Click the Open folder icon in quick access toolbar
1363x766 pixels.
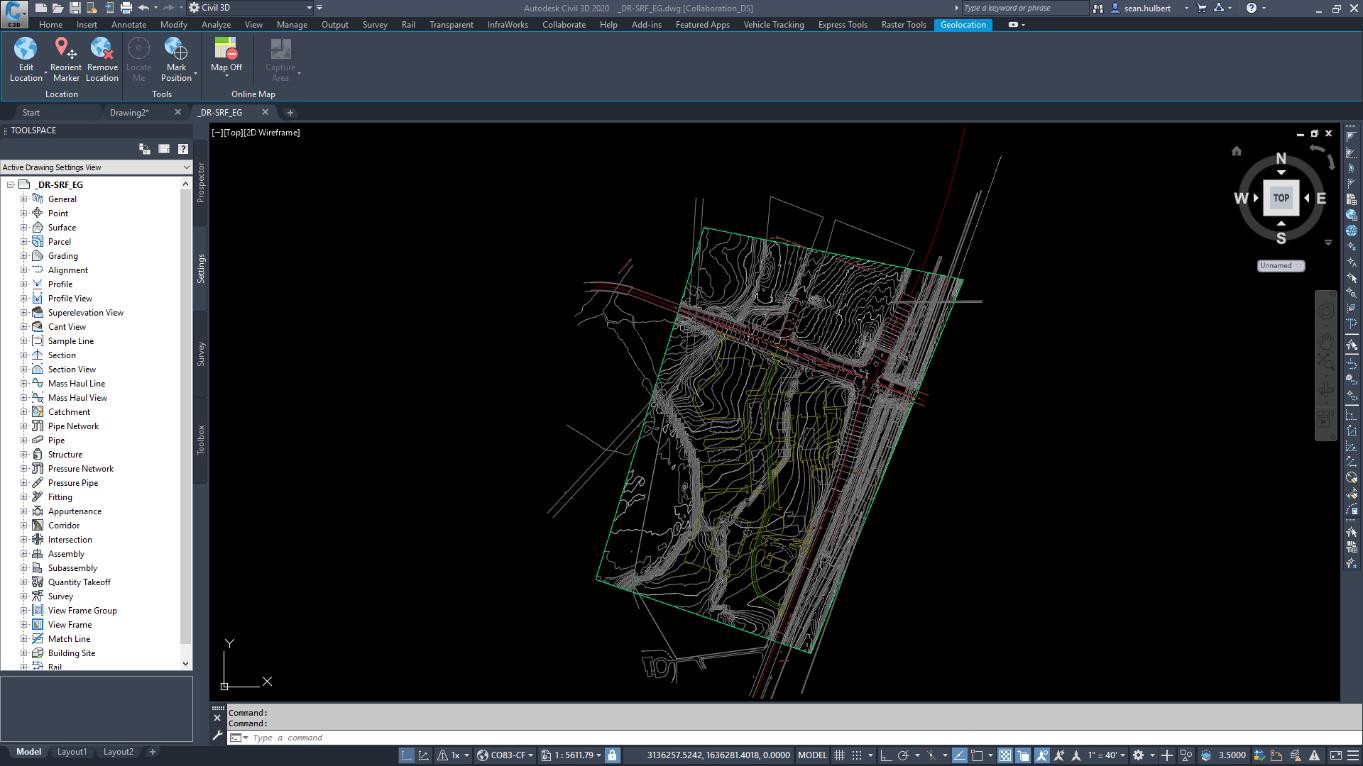58,8
